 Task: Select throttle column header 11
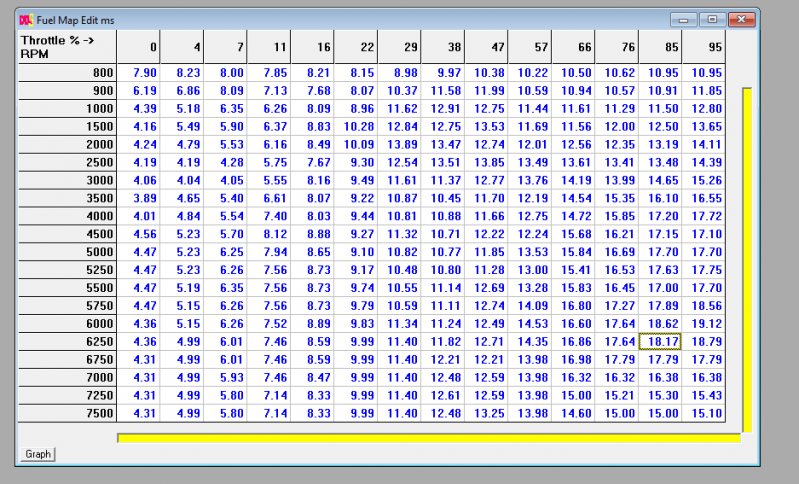point(269,47)
